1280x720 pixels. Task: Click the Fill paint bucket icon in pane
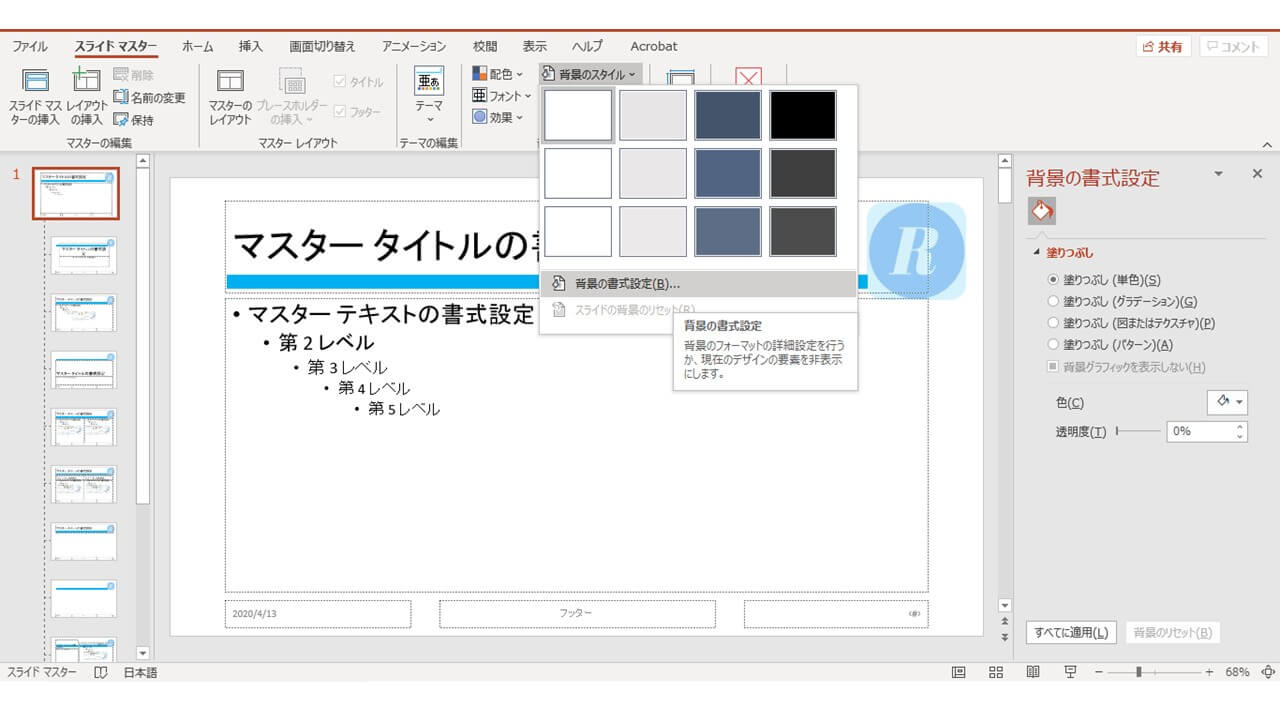[x=1042, y=211]
